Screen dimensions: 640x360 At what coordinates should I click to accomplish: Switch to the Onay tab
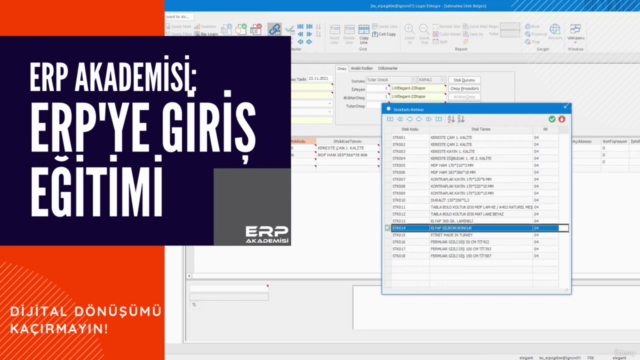pyautogui.click(x=342, y=69)
